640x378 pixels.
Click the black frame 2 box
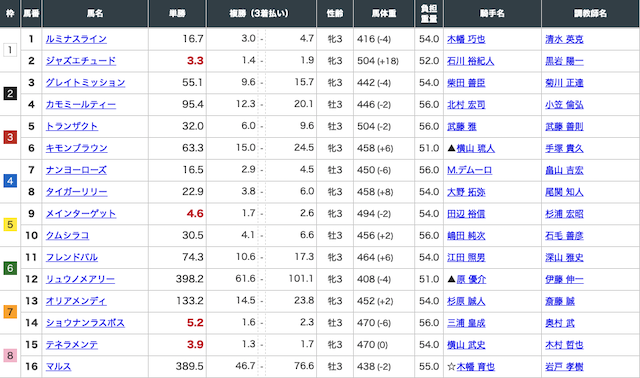tap(10, 93)
